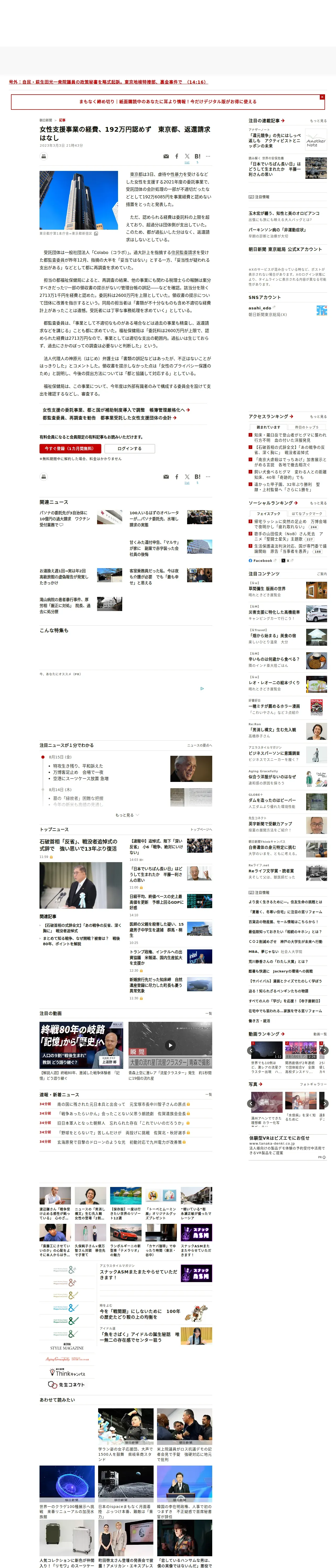Screen dimensions: 336x1568
Task: Click もっと見る beside 注目の連載記事
Action: tap(318, 120)
